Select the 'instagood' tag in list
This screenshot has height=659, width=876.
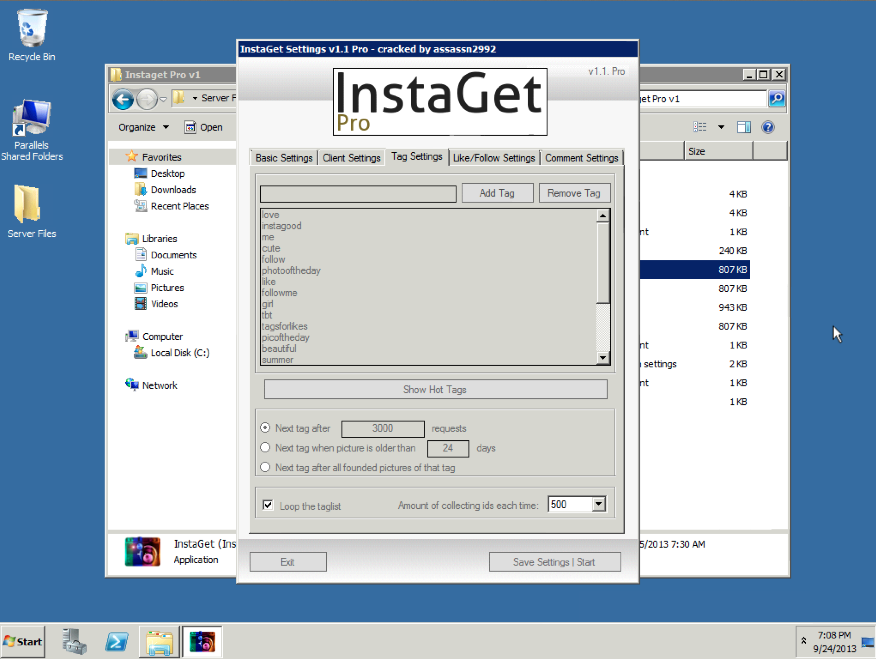pos(282,226)
